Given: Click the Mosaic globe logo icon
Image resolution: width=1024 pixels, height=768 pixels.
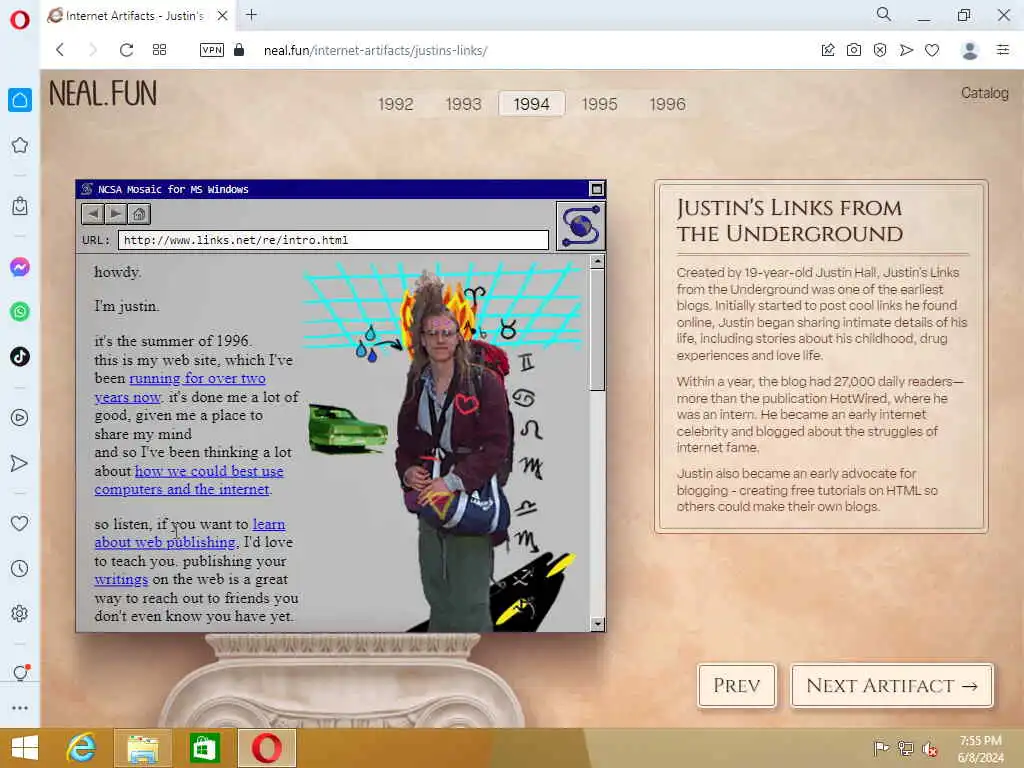Looking at the screenshot, I should (580, 226).
